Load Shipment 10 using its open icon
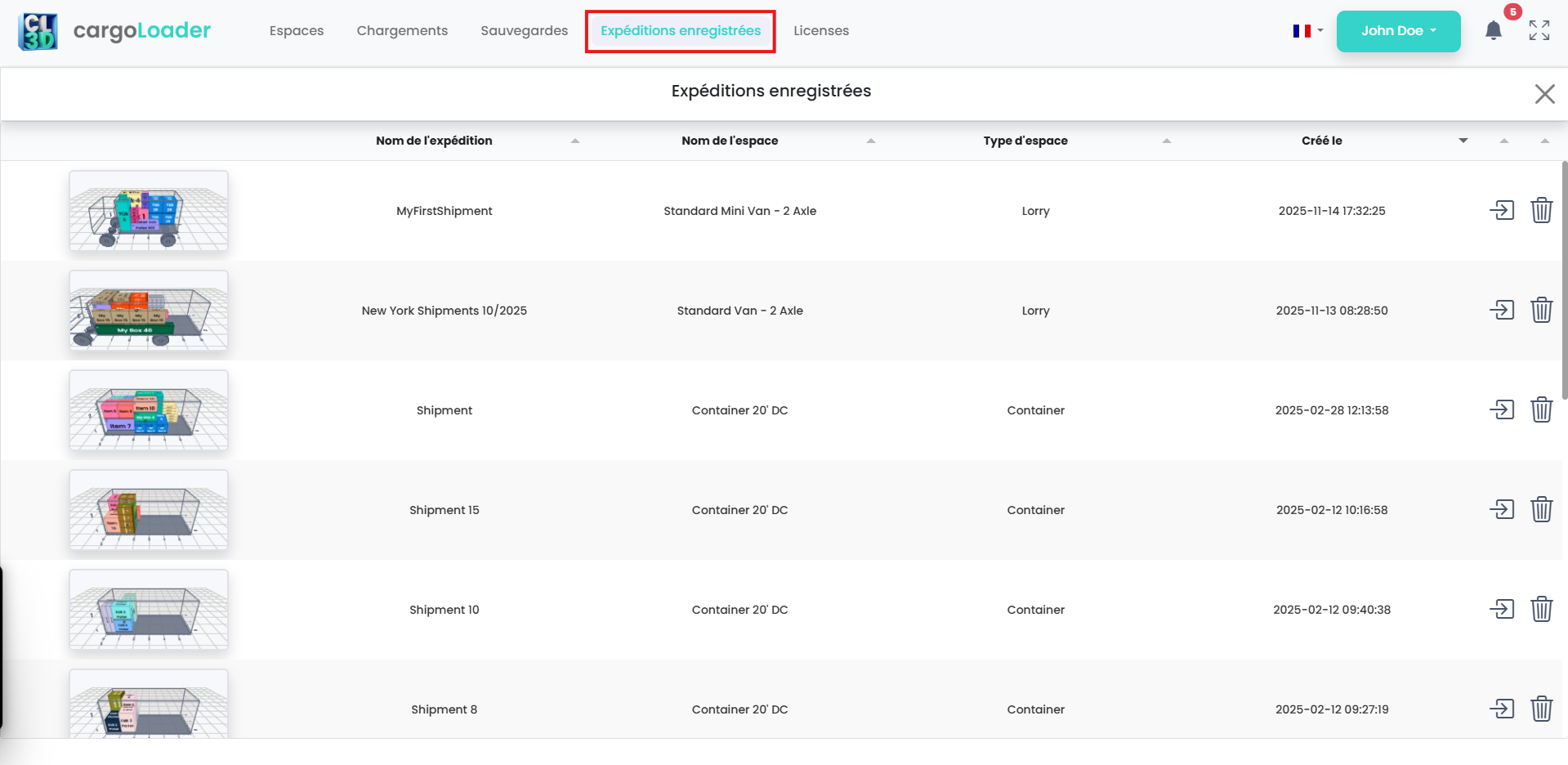This screenshot has height=765, width=1568. click(1502, 609)
